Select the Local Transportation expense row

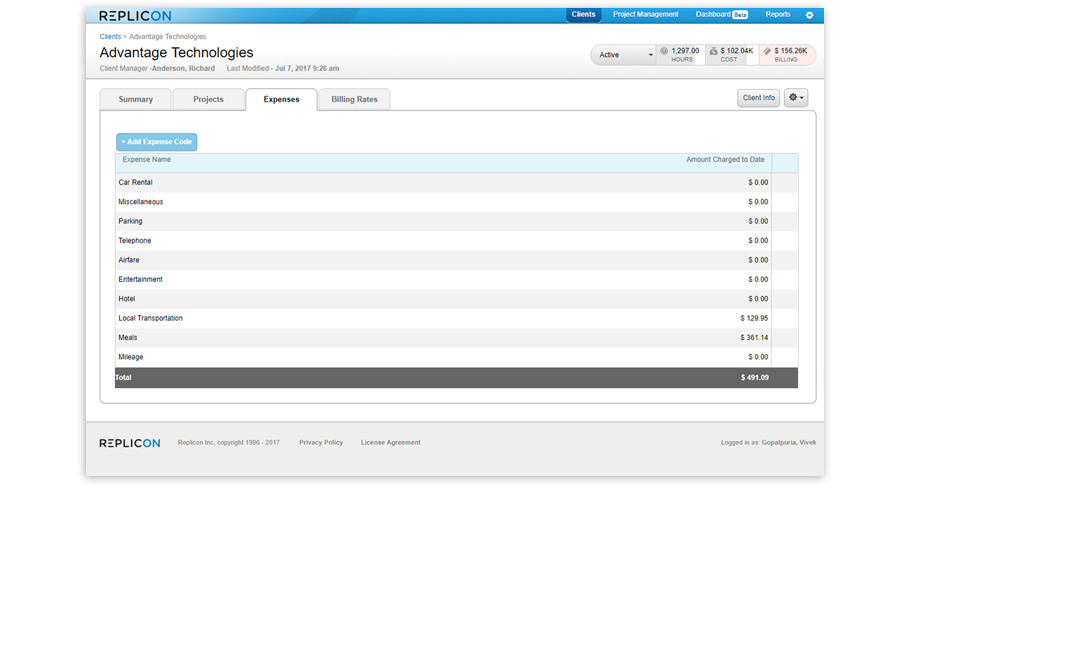pos(457,318)
